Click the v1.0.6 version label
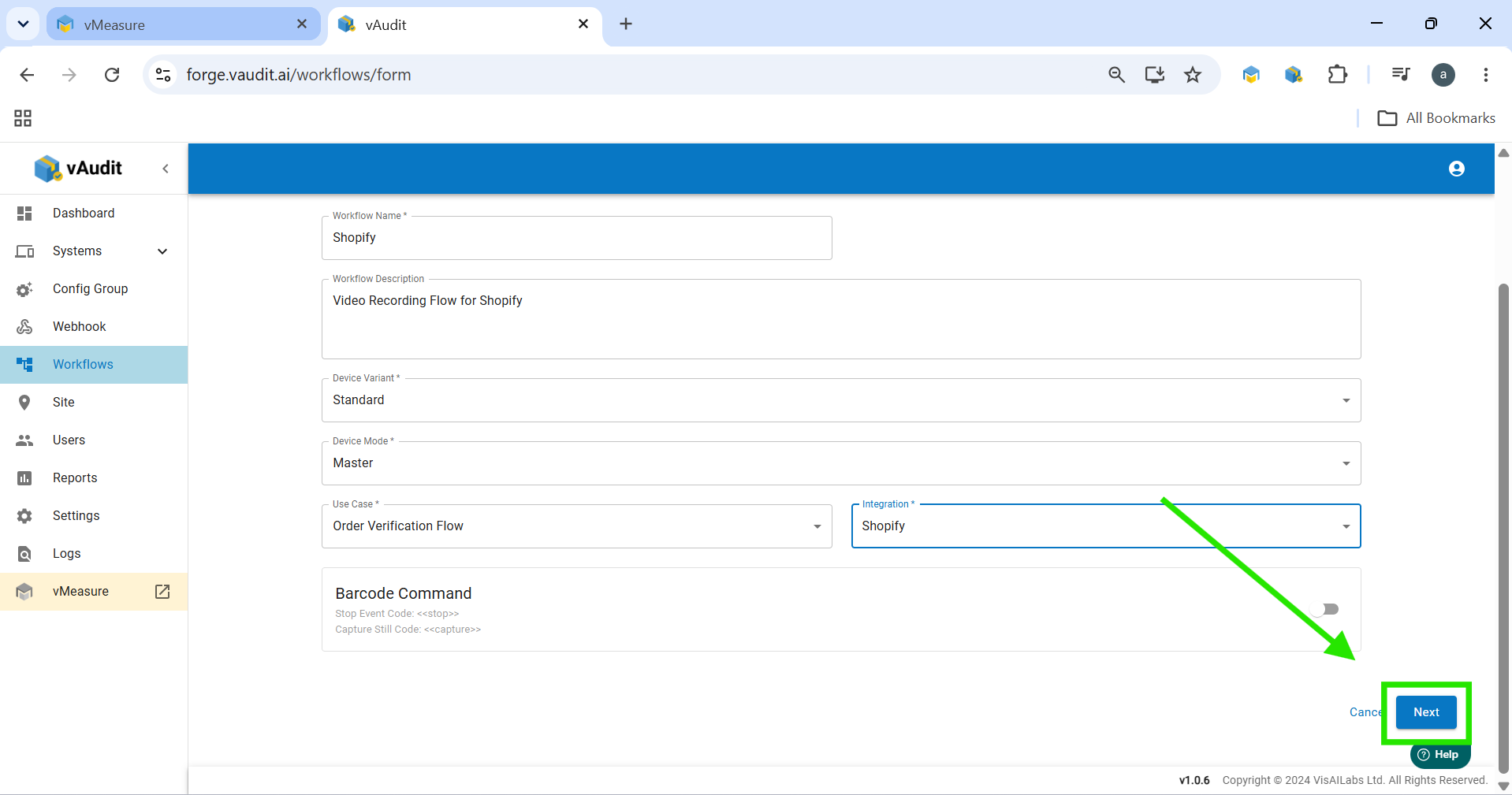Screen dimensions: 1512x795 click(x=1194, y=781)
